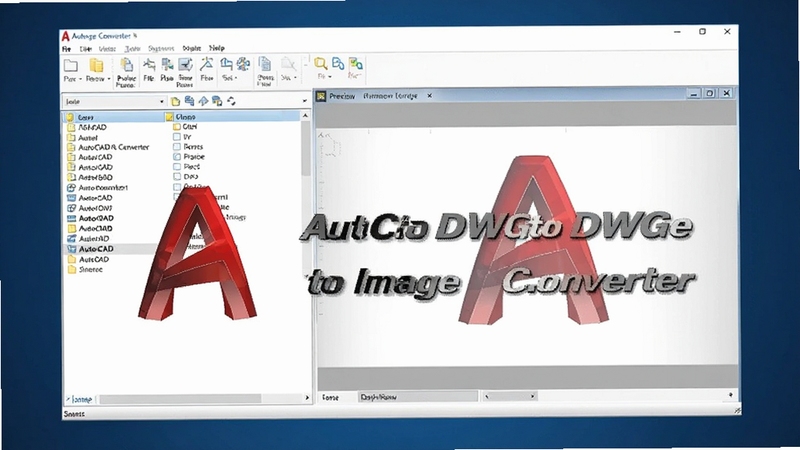Click the toolbar icon labeled File
800x450 pixels.
[149, 64]
